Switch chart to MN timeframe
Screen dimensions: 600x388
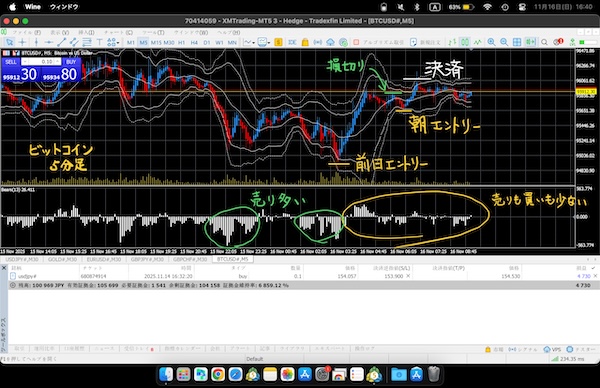tap(232, 42)
